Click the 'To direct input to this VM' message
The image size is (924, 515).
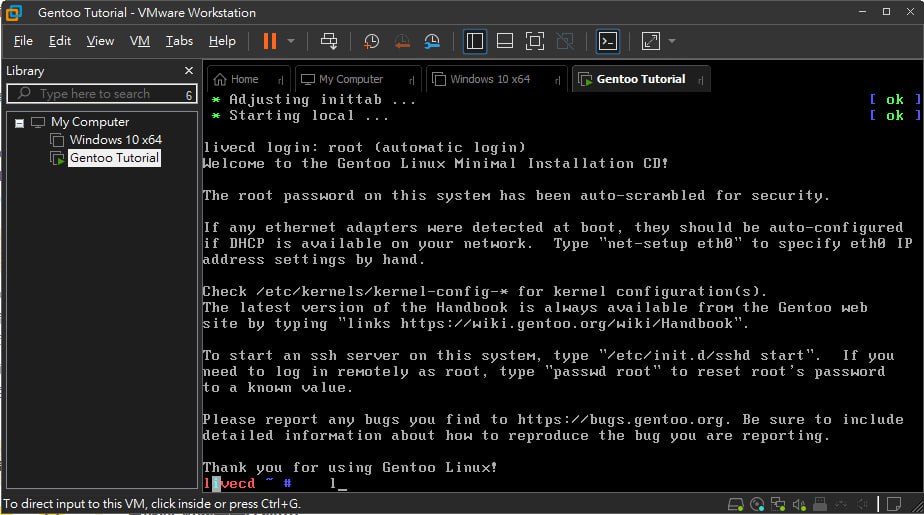[x=153, y=504]
